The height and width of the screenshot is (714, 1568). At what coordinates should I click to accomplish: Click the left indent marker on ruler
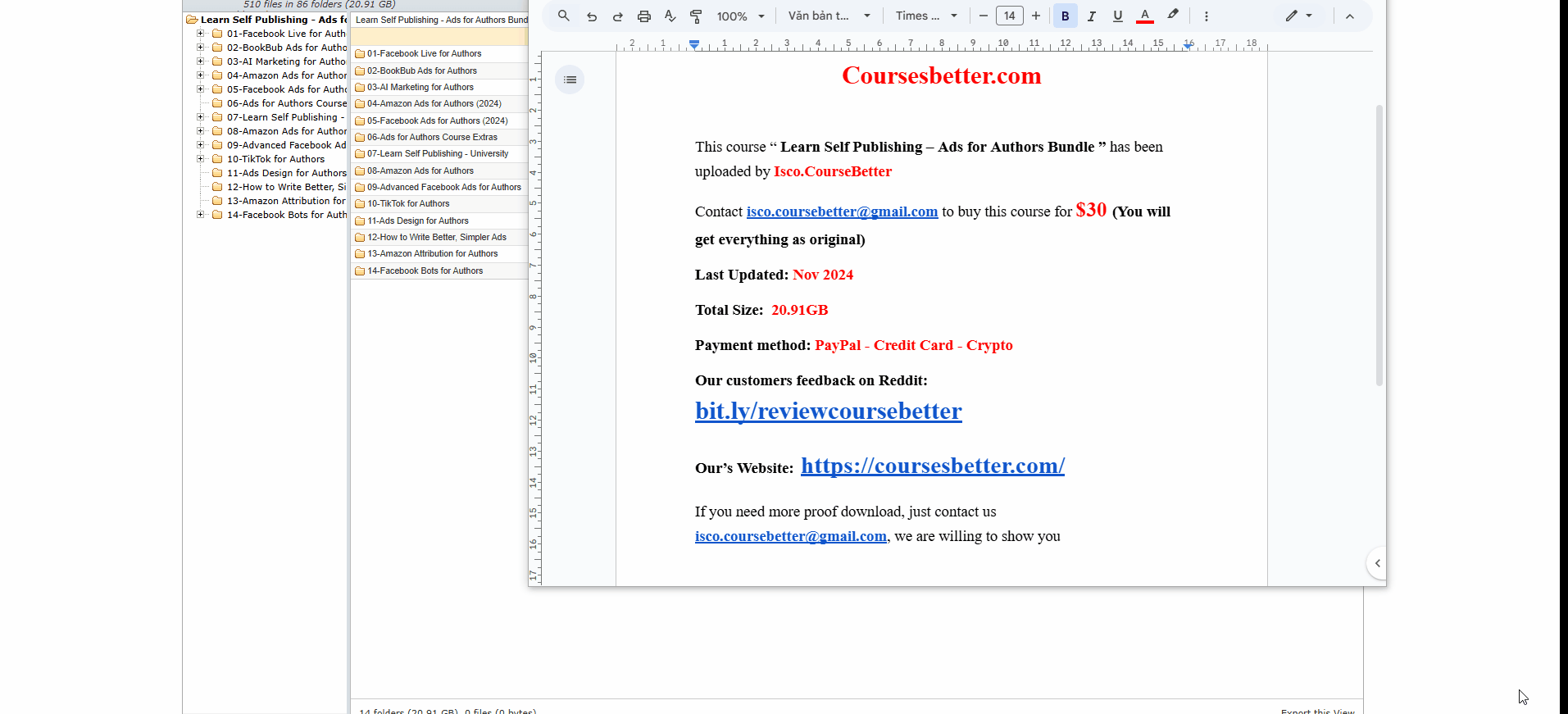coord(694,45)
